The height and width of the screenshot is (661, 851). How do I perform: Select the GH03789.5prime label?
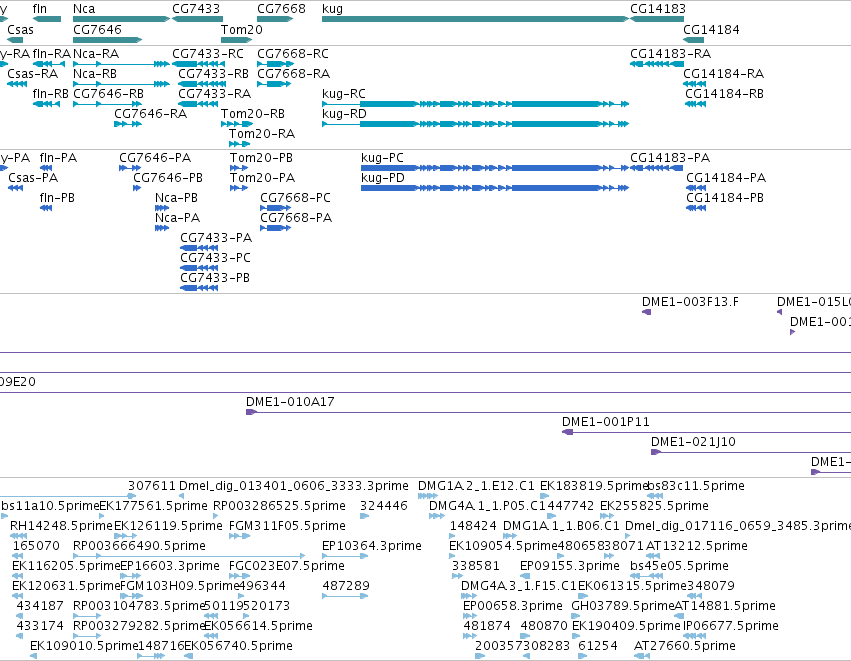[x=623, y=606]
